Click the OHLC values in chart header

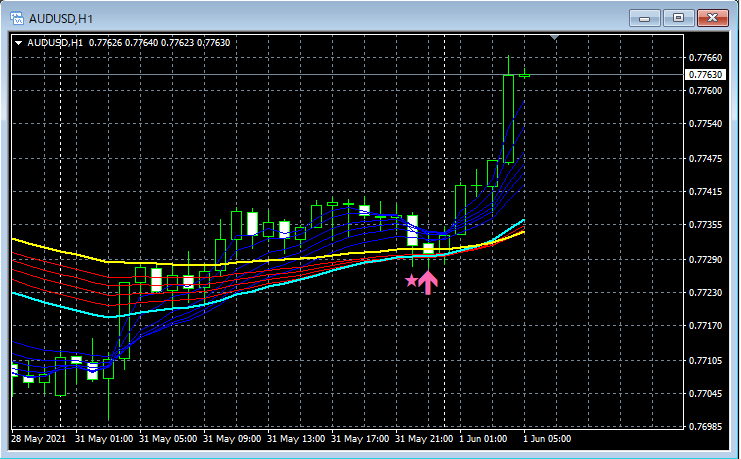point(160,43)
